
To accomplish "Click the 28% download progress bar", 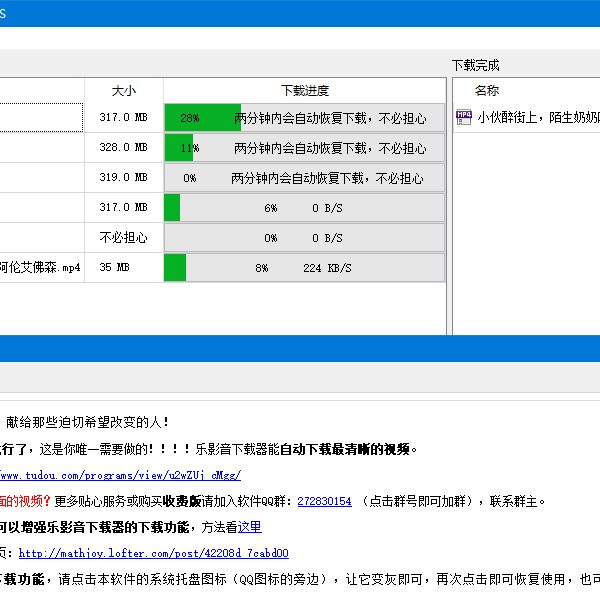I will click(304, 118).
